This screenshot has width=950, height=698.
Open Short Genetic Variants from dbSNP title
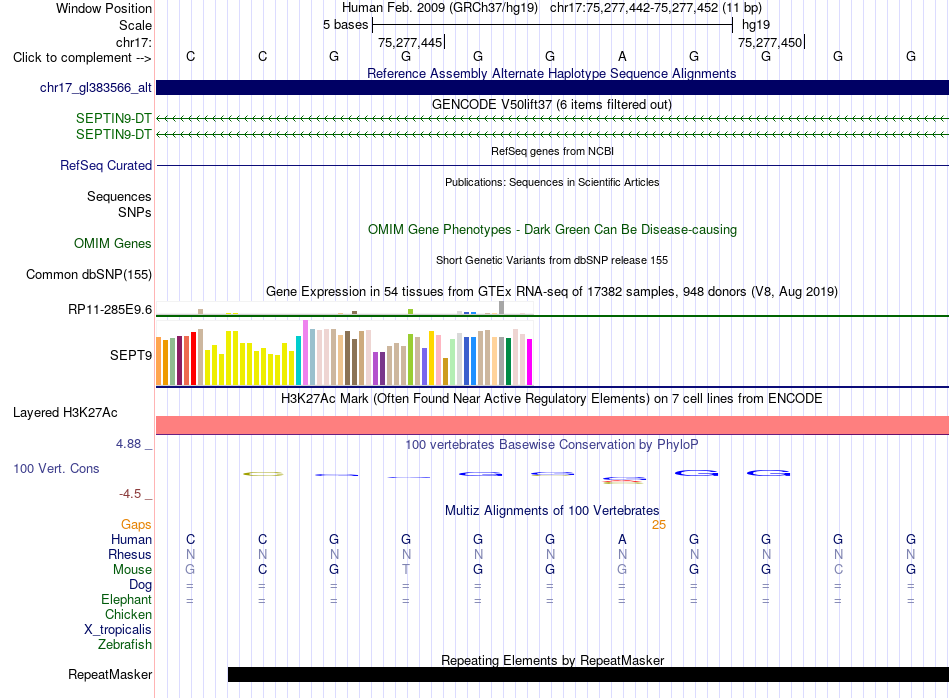coord(552,261)
